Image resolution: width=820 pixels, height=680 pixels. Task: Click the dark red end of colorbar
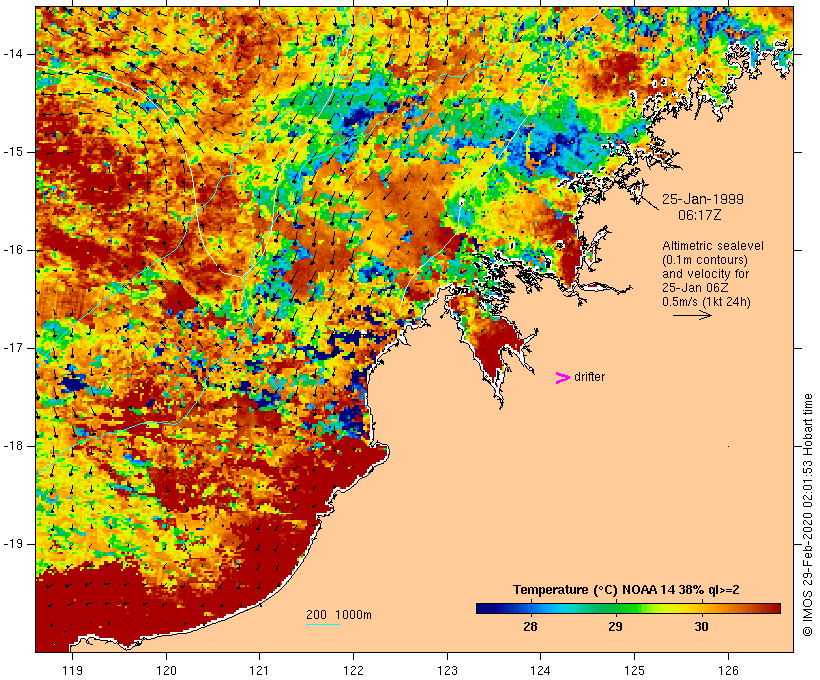[x=775, y=608]
